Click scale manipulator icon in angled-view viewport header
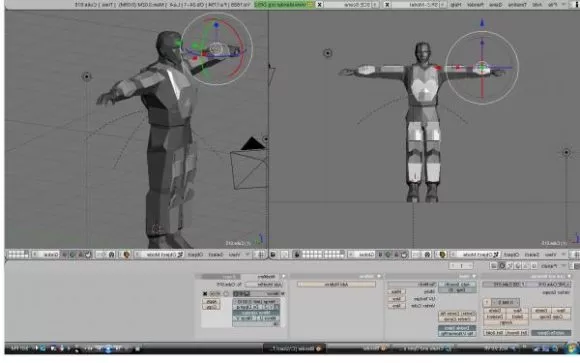Image resolution: width=580 pixels, height=363 pixels. tap(64, 255)
